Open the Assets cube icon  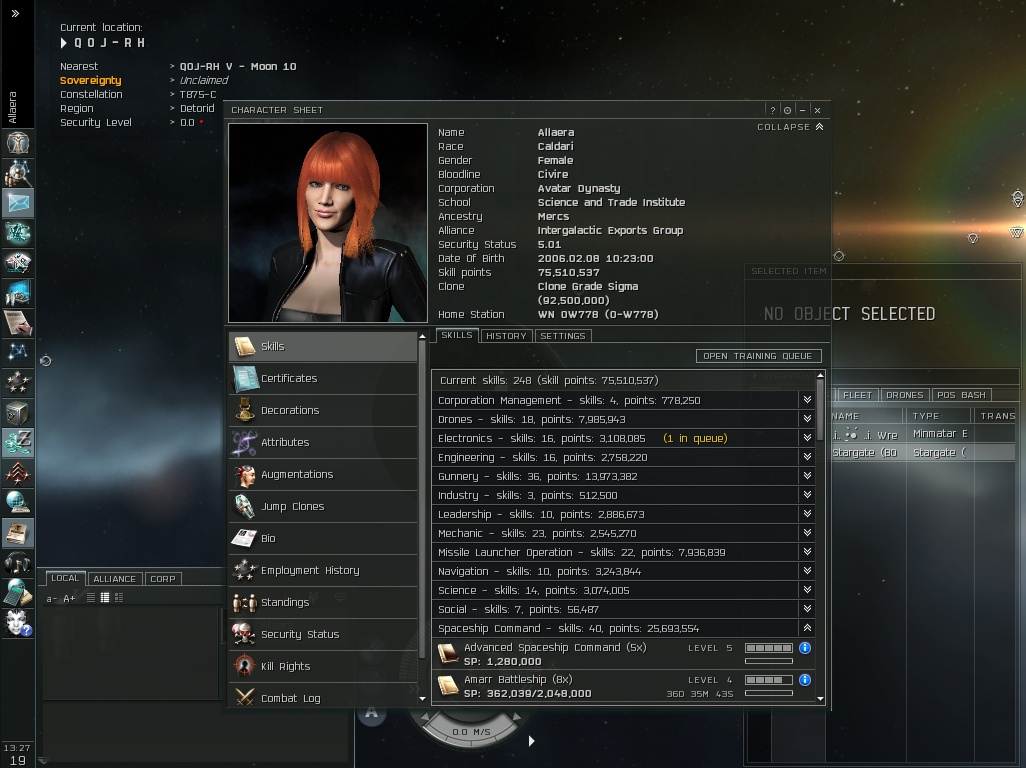18,413
